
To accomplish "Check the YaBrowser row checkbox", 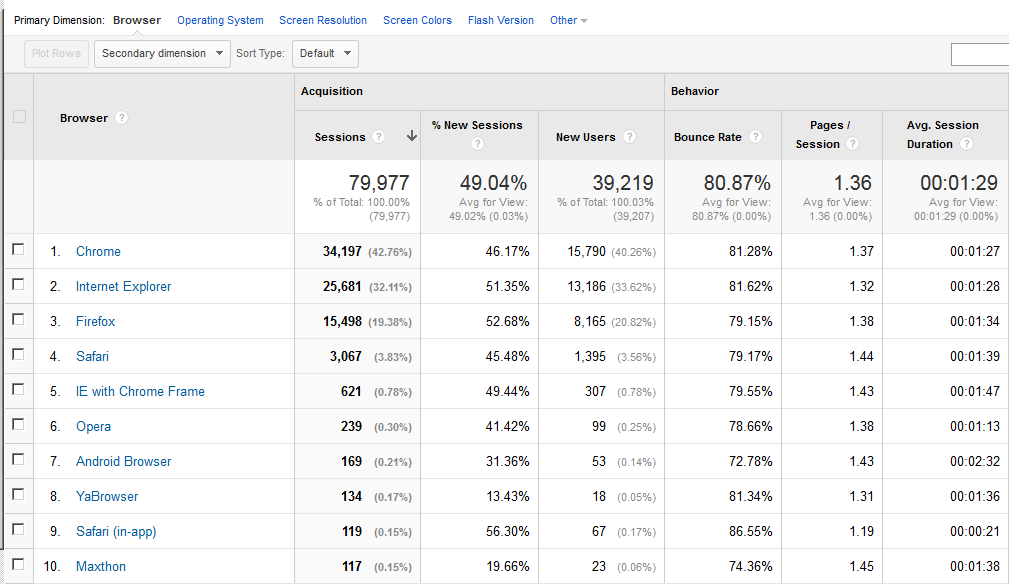I will coord(18,494).
